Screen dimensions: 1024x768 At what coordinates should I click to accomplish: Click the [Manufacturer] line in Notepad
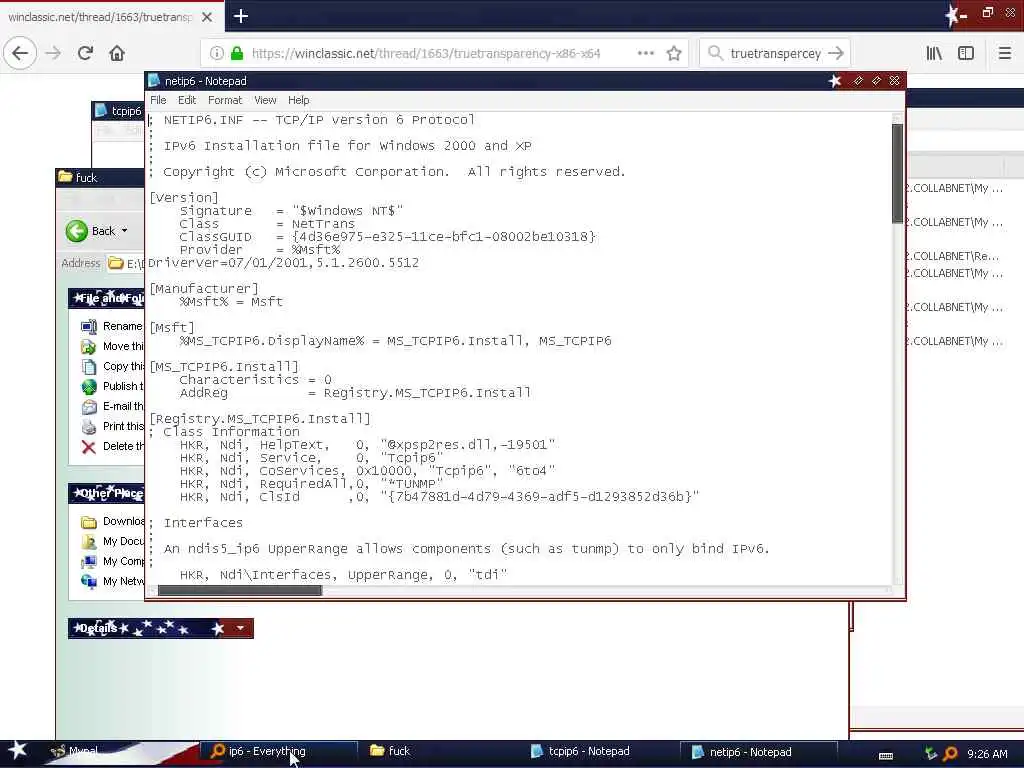pos(204,289)
